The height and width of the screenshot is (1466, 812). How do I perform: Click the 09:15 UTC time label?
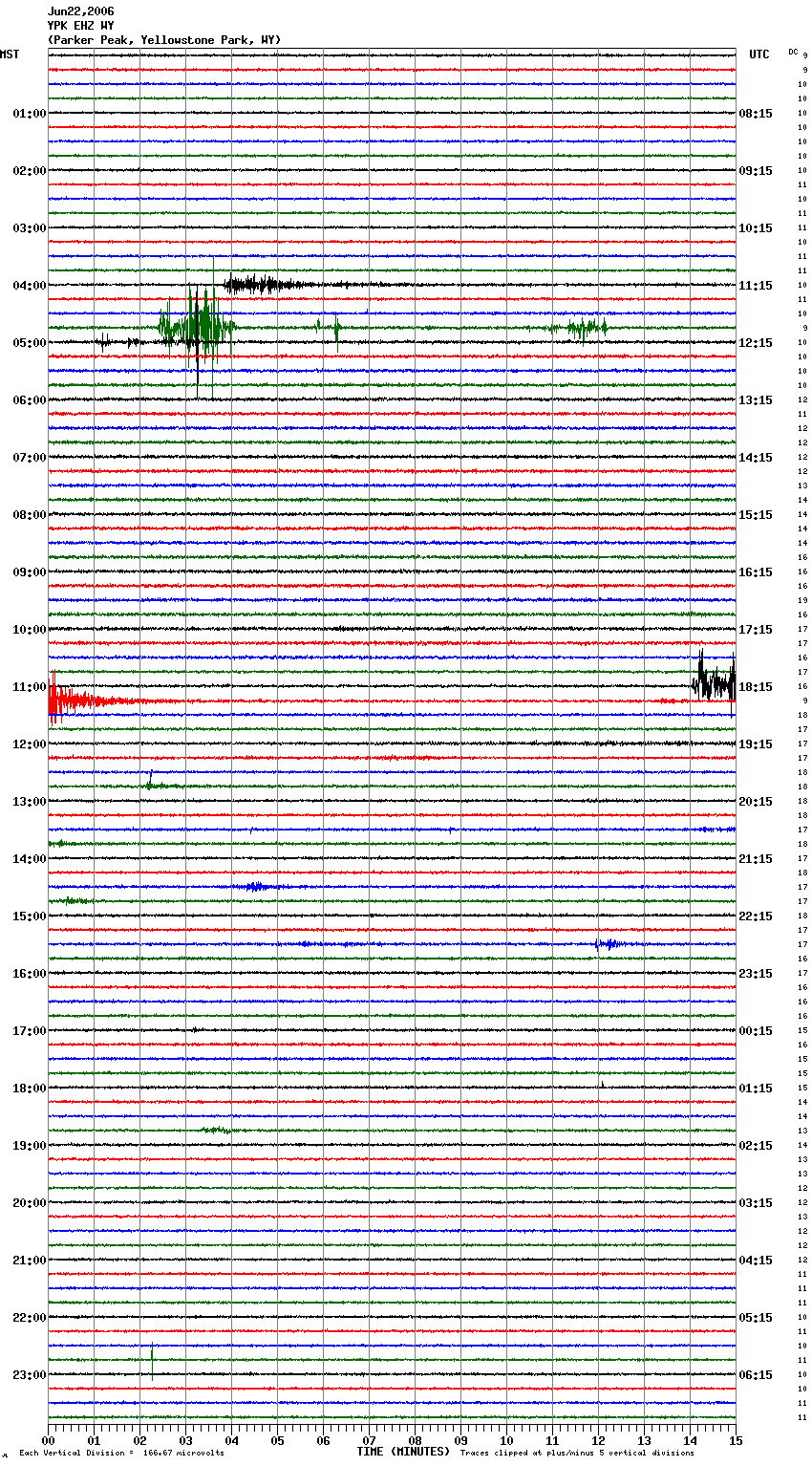click(756, 171)
